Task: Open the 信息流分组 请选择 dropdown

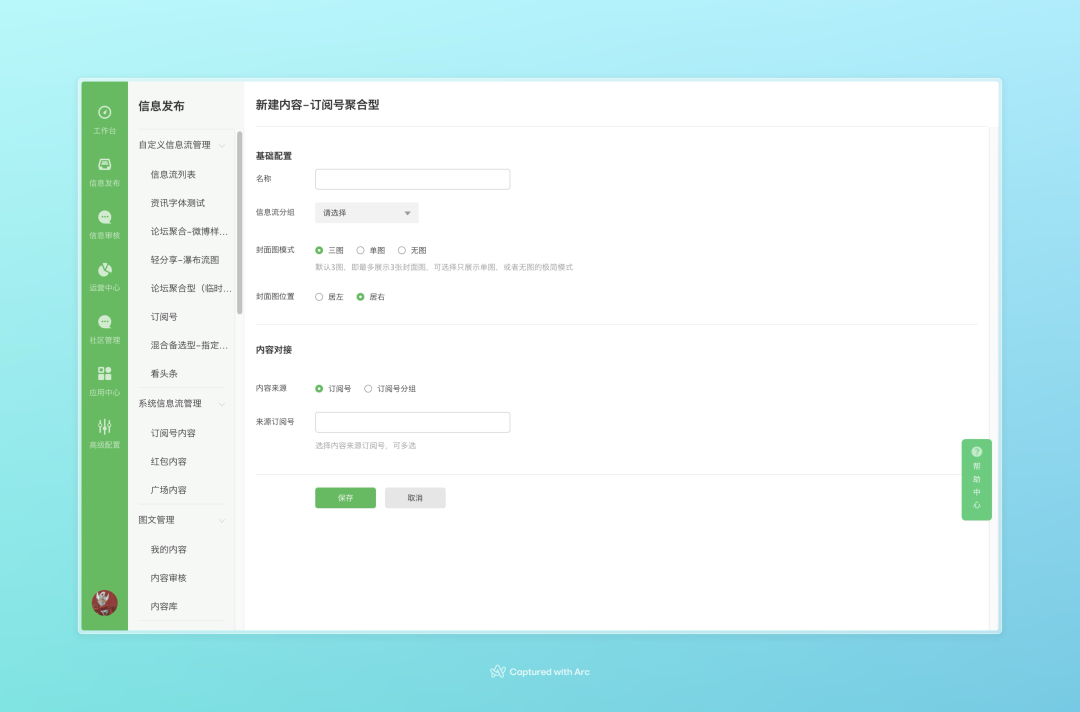Action: pos(366,213)
